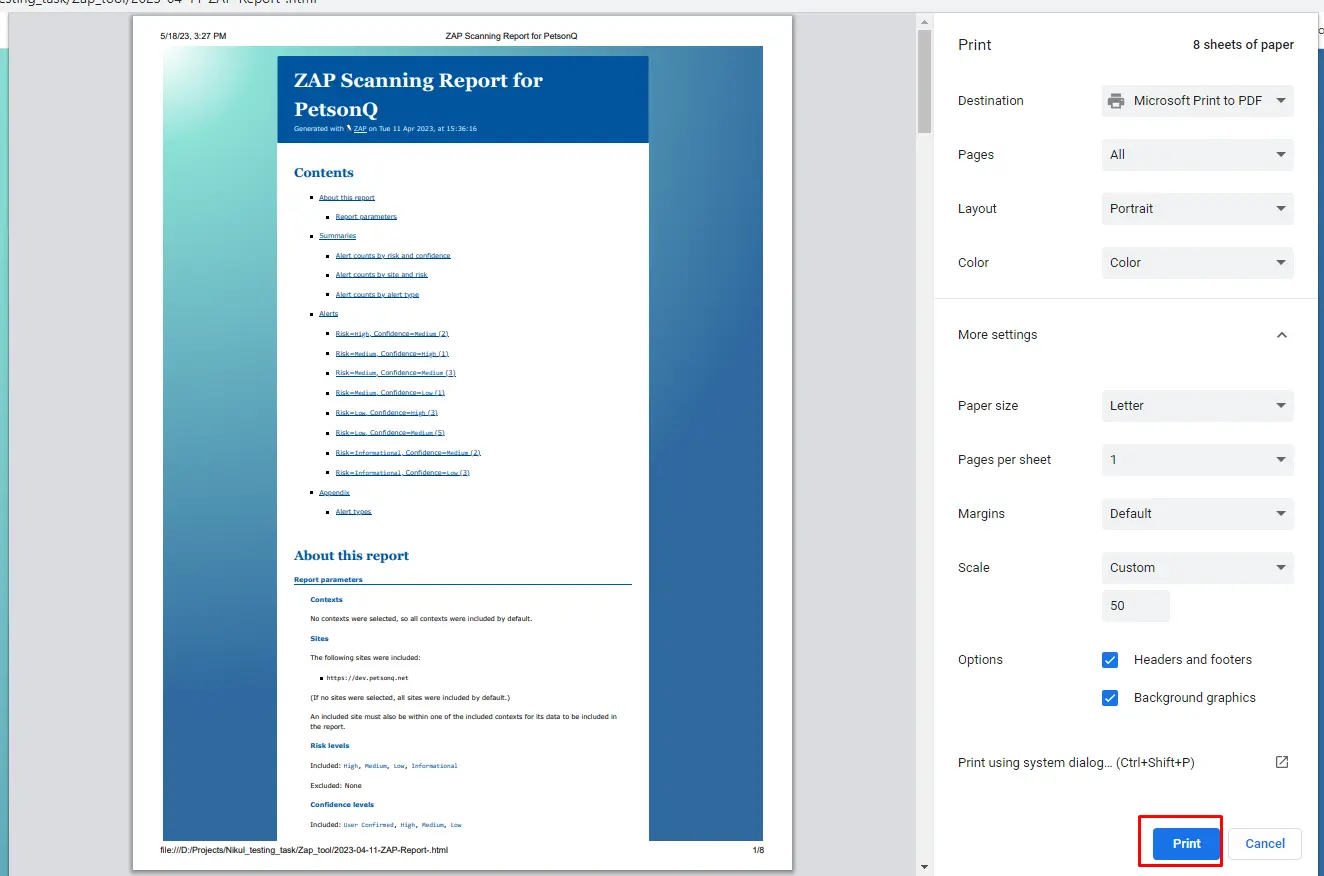Screen dimensions: 1324x876
Task: Click the external-link icon for system dialog
Action: pyautogui.click(x=1282, y=762)
